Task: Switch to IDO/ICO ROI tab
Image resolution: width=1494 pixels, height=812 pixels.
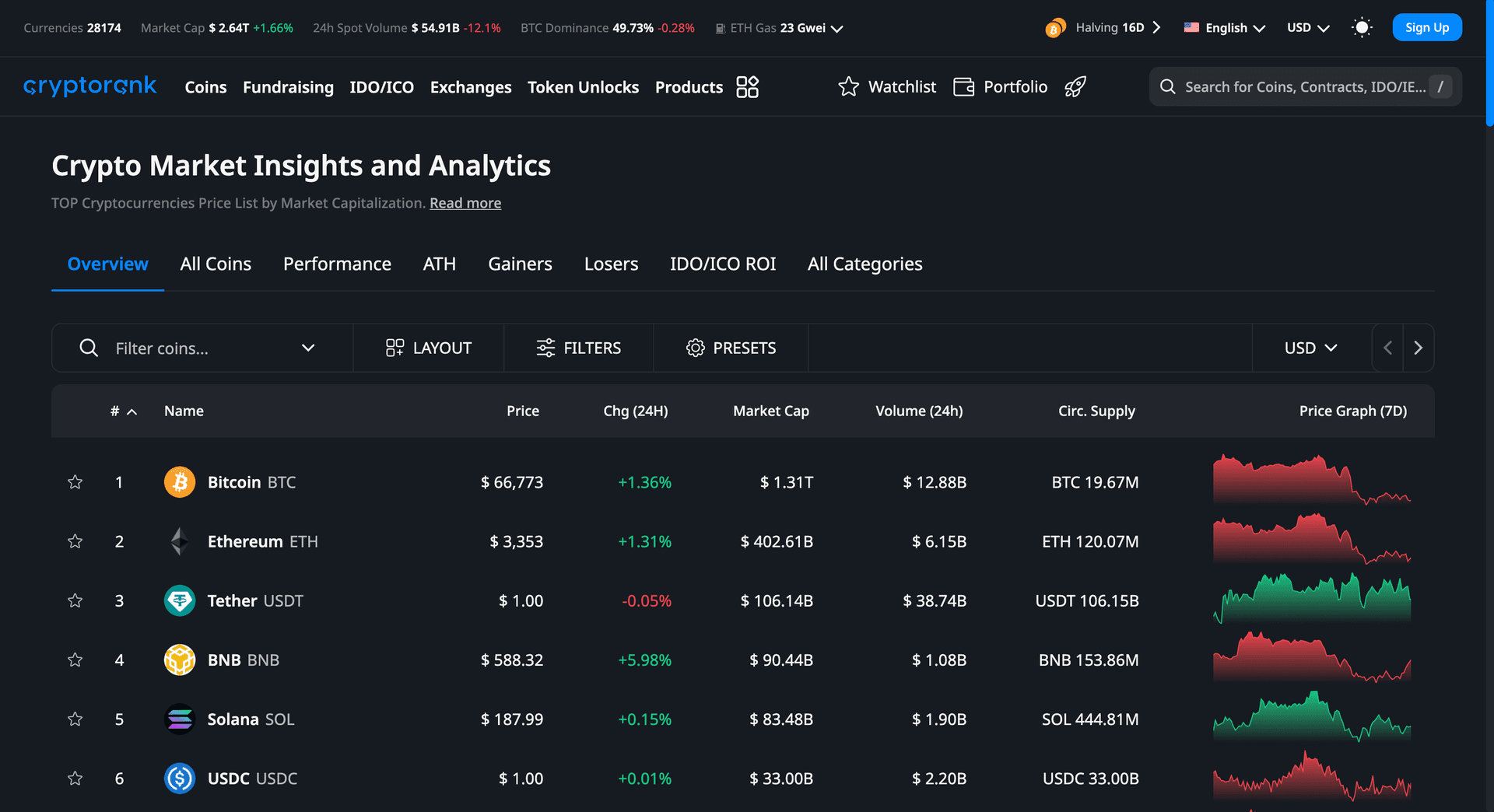Action: point(723,264)
